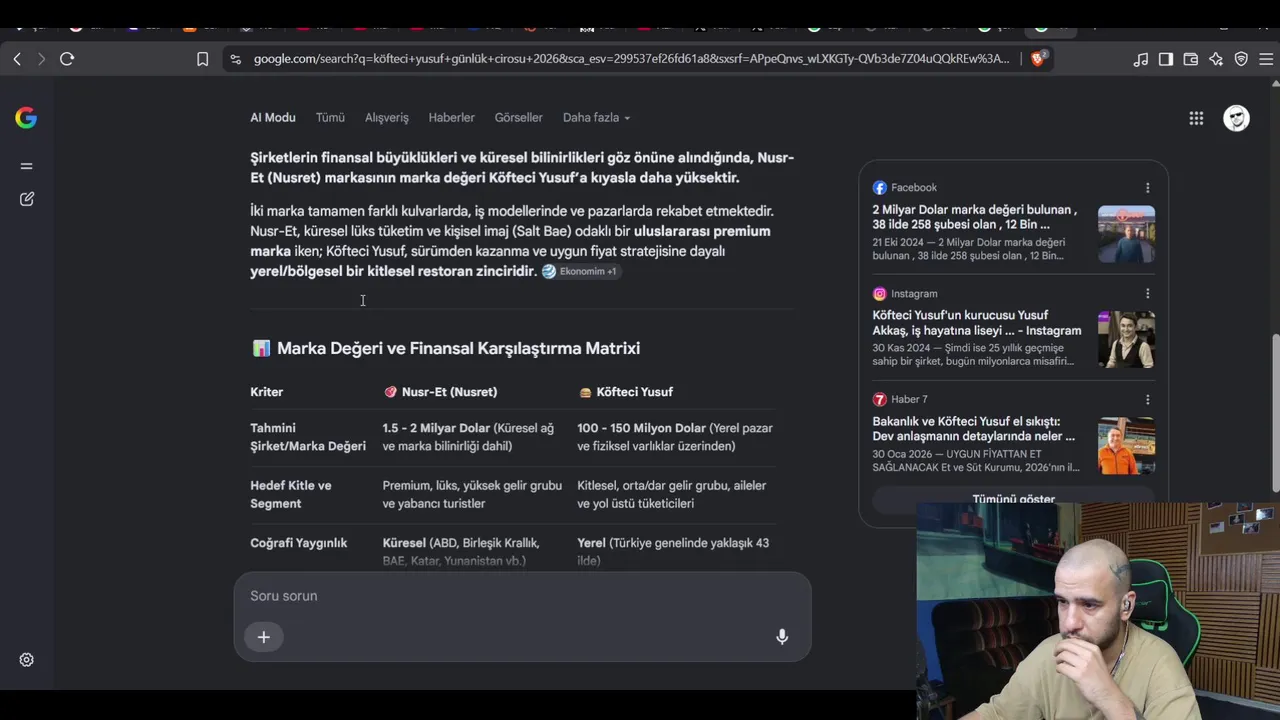1280x720 pixels.
Task: Open more options for the Facebook source
Action: click(x=1147, y=188)
